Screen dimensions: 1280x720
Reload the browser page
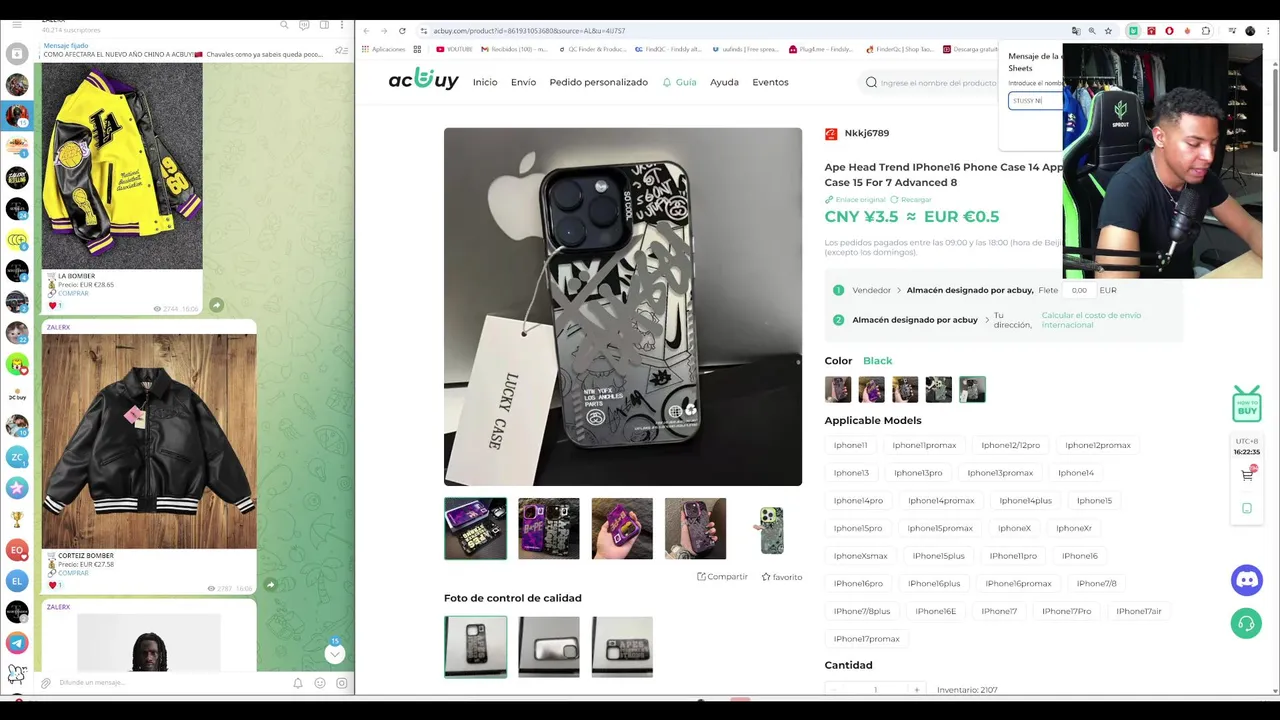point(402,31)
